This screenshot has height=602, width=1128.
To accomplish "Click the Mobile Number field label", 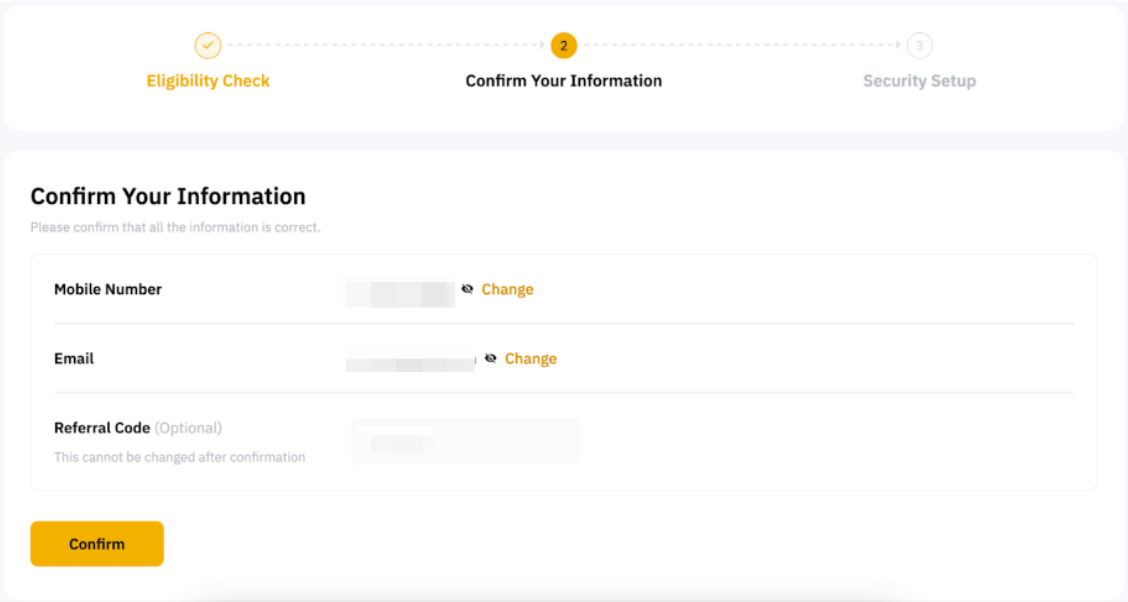I will pyautogui.click(x=108, y=289).
